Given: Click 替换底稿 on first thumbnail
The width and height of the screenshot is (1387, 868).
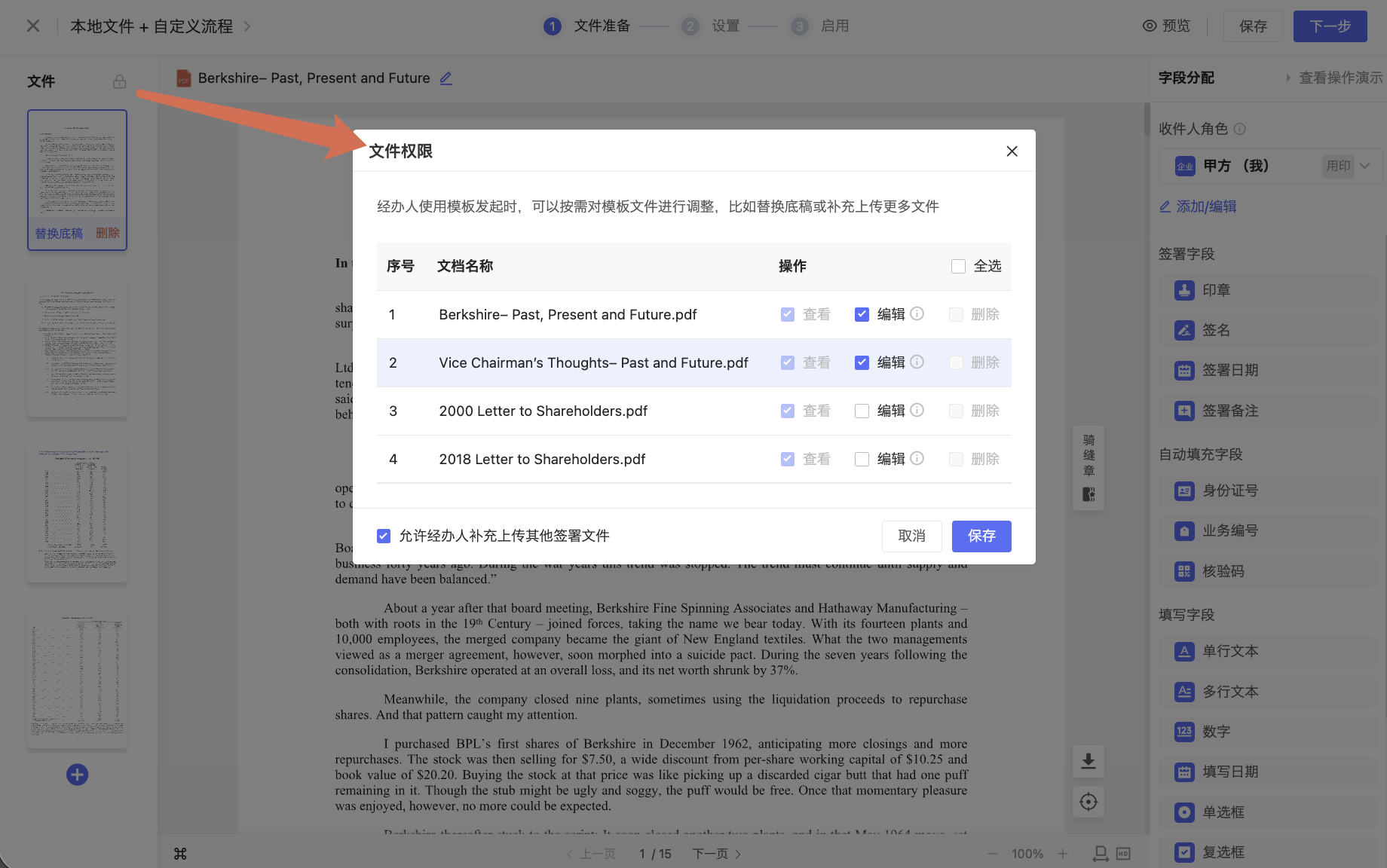Looking at the screenshot, I should pos(59,234).
